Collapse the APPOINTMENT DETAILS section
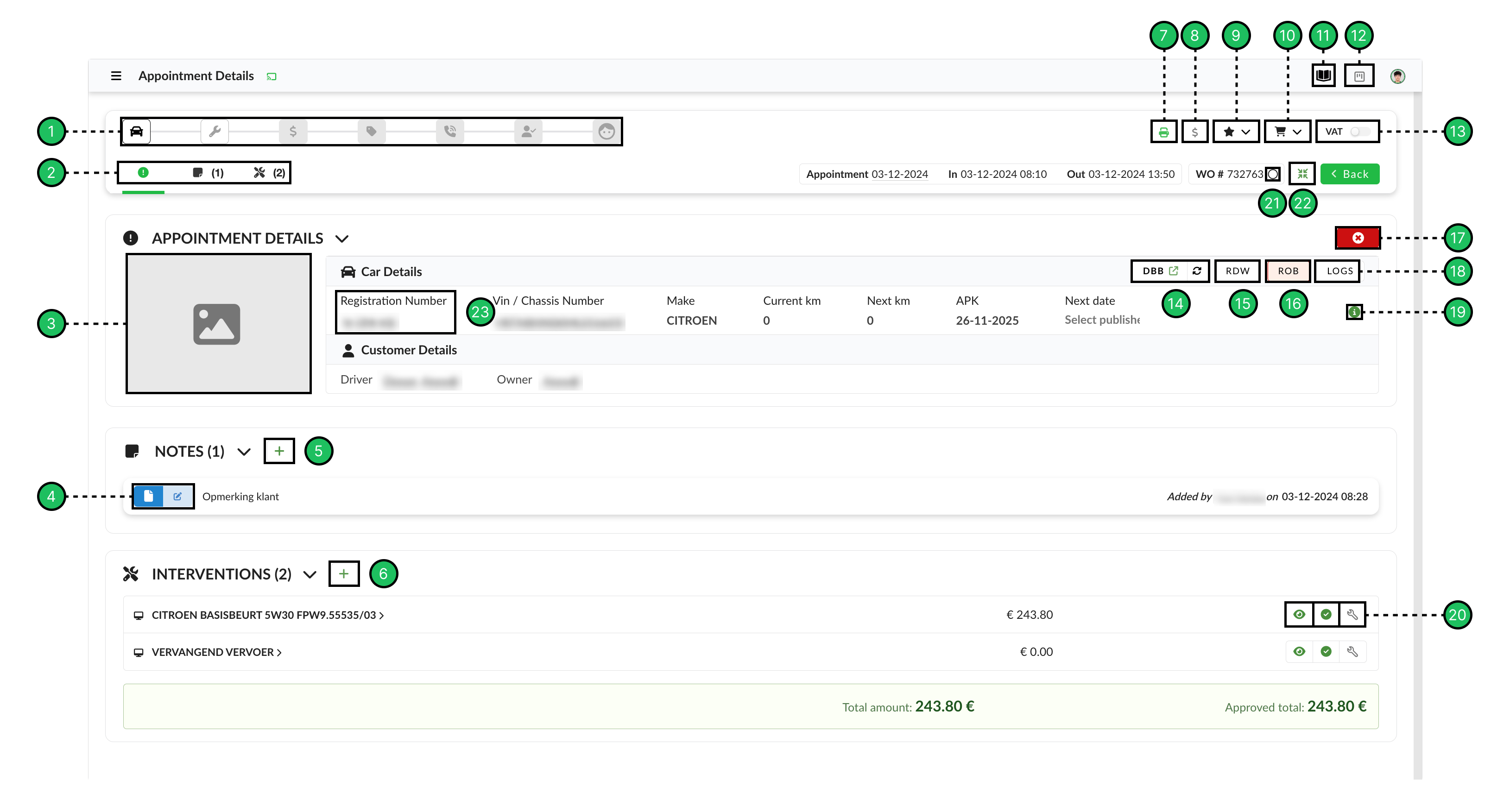This screenshot has height=812, width=1510. (x=342, y=239)
